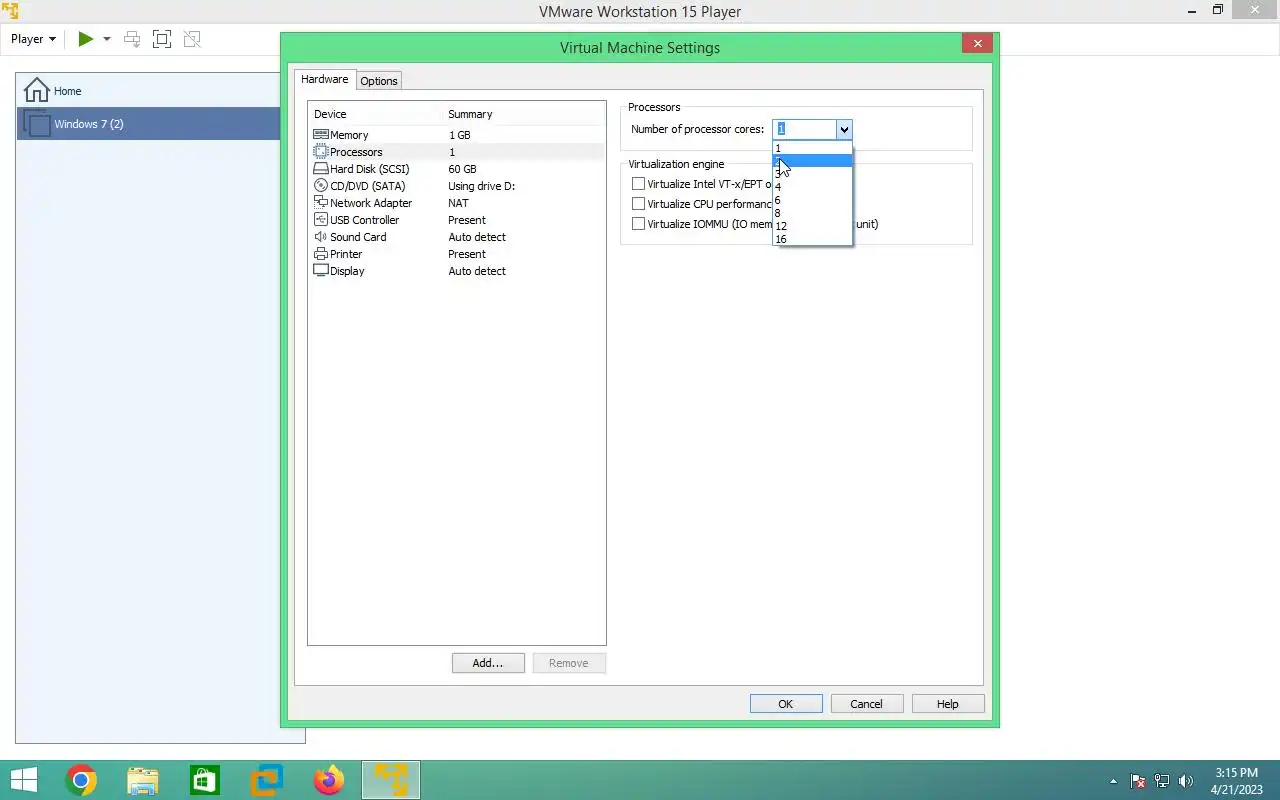
Task: Open the power options arrow beside Play
Action: tap(107, 39)
